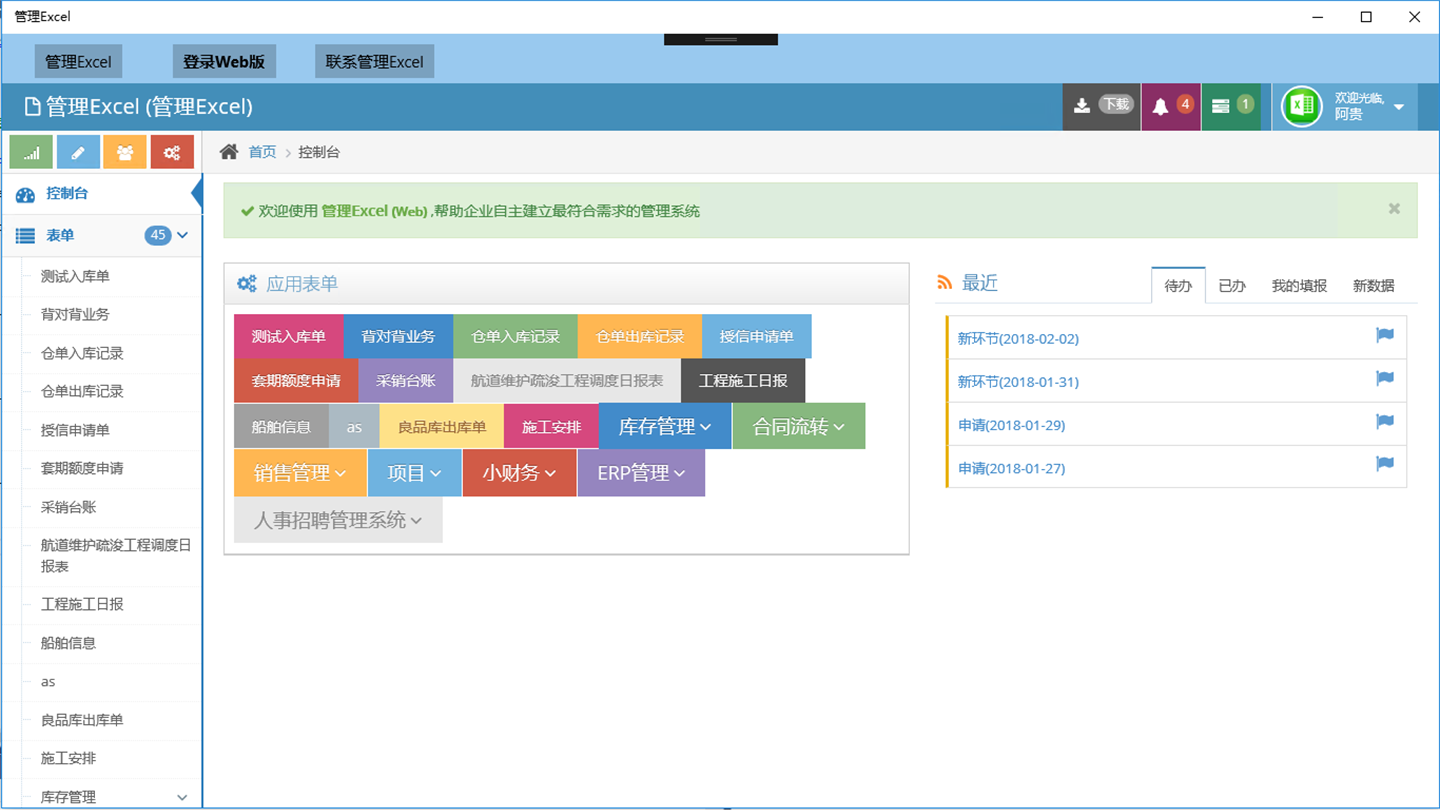Click the 套期额度申请 tile
The width and height of the screenshot is (1440, 810).
click(x=296, y=380)
